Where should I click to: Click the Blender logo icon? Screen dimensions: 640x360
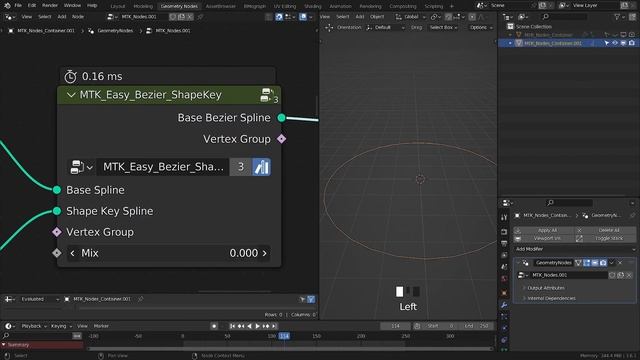click(7, 6)
